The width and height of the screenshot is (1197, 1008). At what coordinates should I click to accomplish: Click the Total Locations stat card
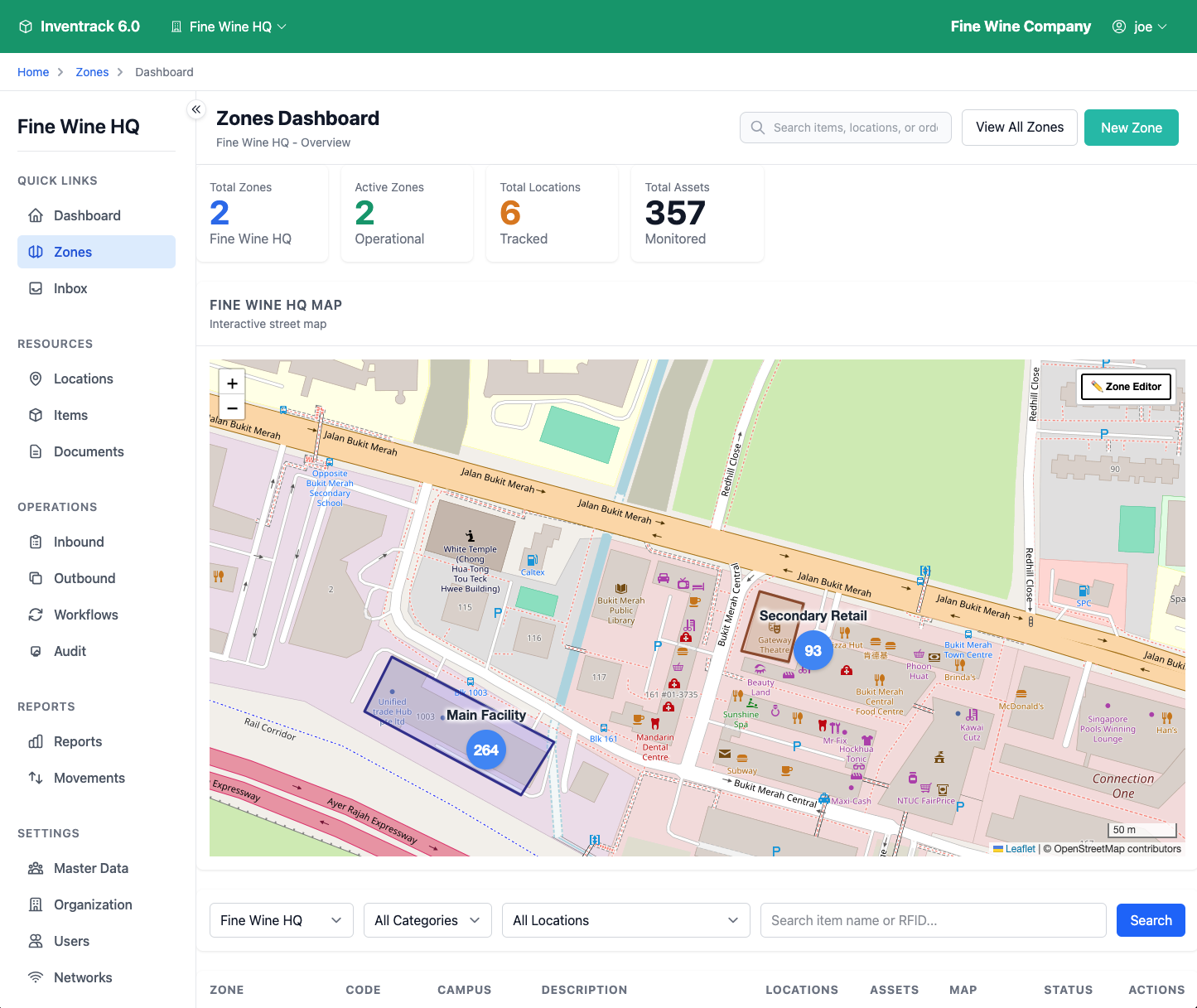pyautogui.click(x=553, y=215)
